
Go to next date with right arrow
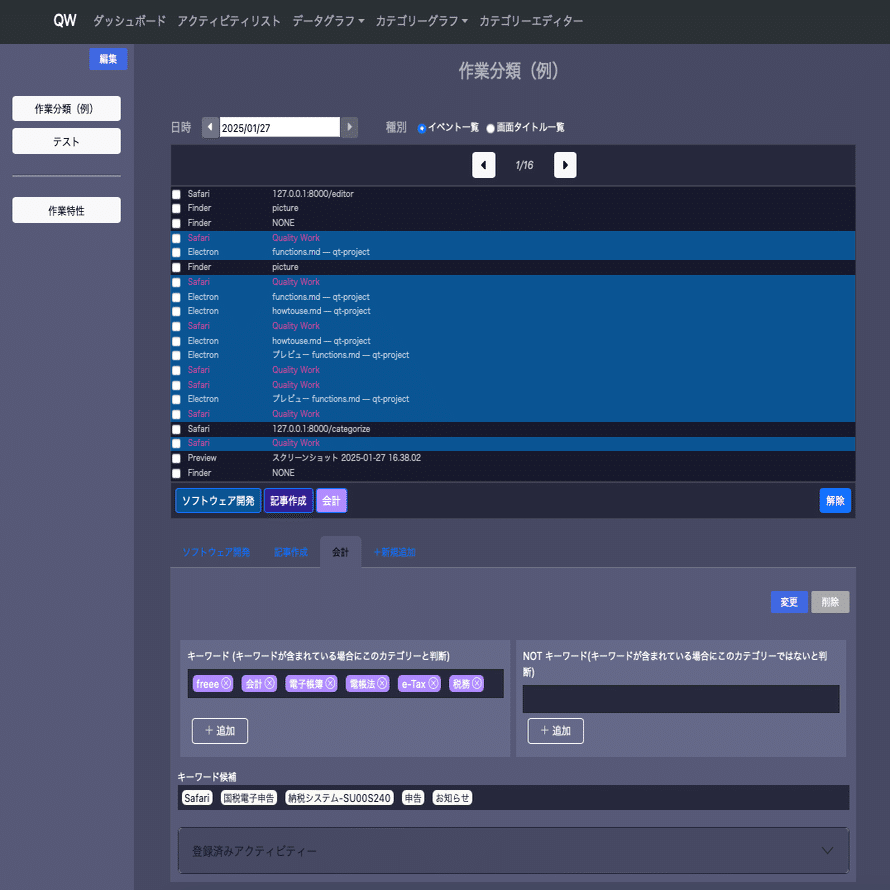pos(349,127)
